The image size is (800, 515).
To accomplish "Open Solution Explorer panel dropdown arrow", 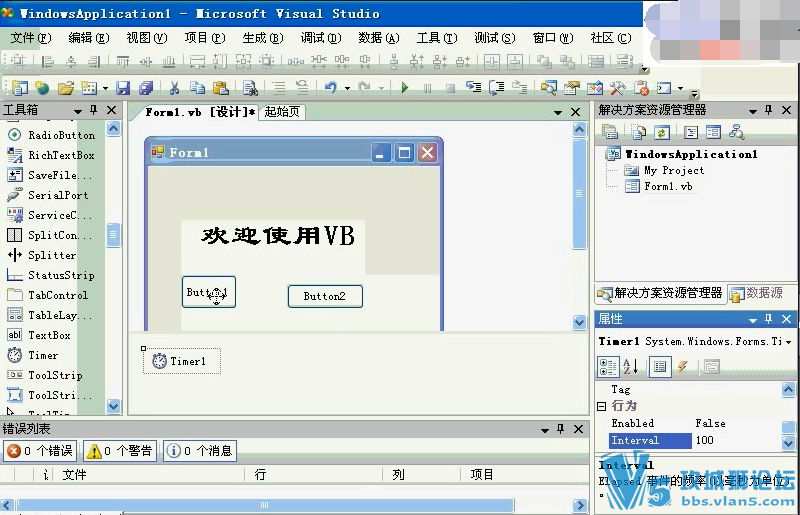I will (753, 111).
